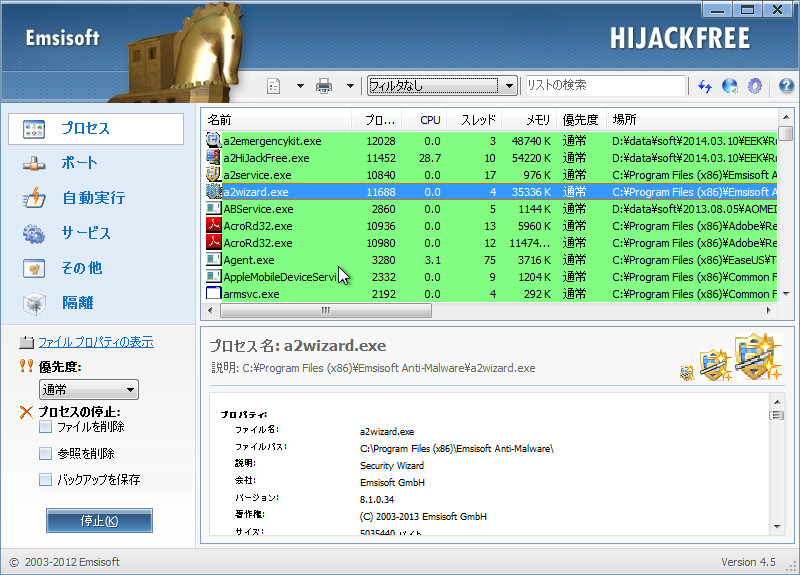The height and width of the screenshot is (575, 800).
Task: Click the a2HiJackFree.exe row icon
Action: [x=213, y=157]
